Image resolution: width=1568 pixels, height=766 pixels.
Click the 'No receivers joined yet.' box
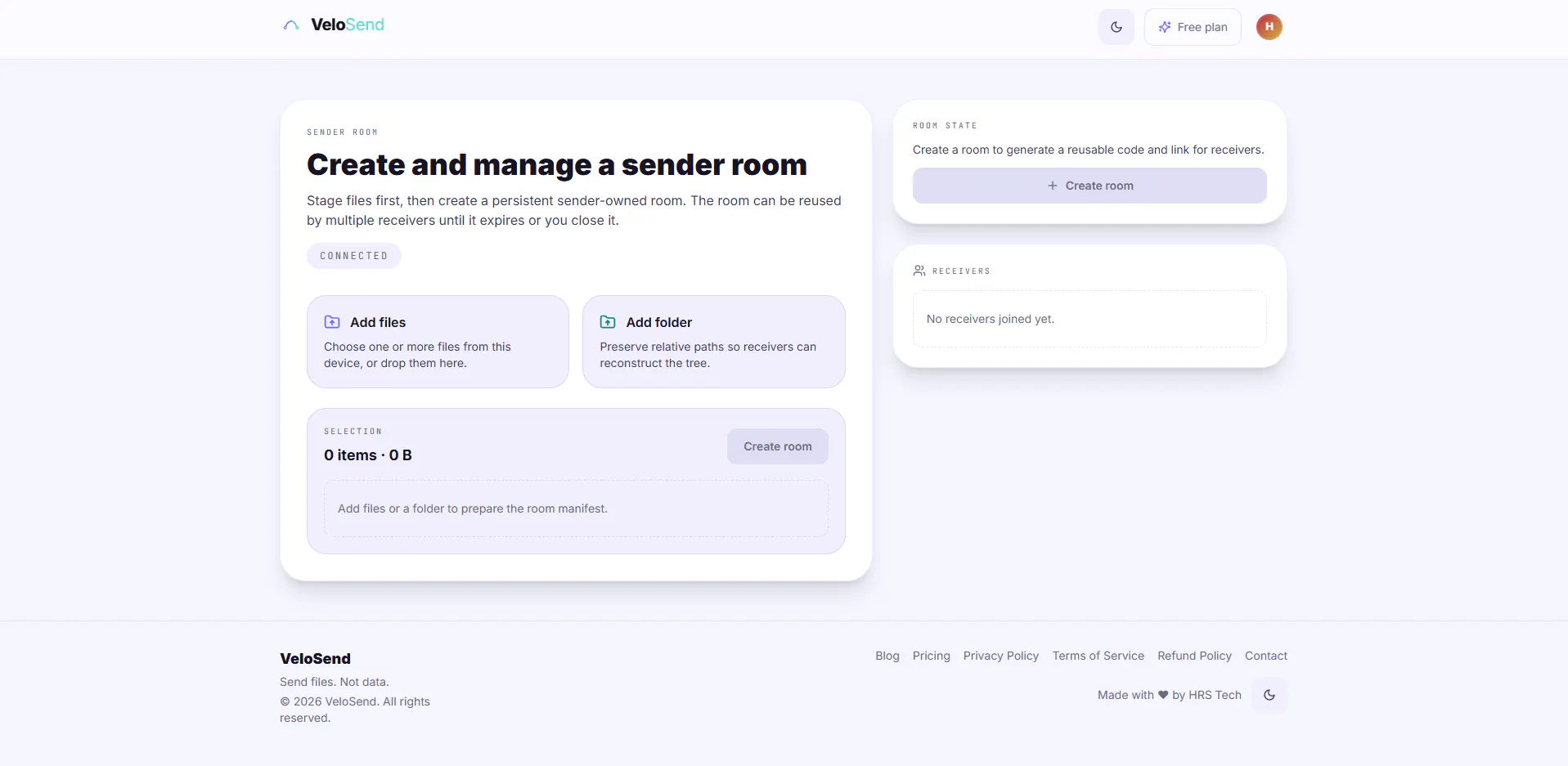click(1090, 319)
